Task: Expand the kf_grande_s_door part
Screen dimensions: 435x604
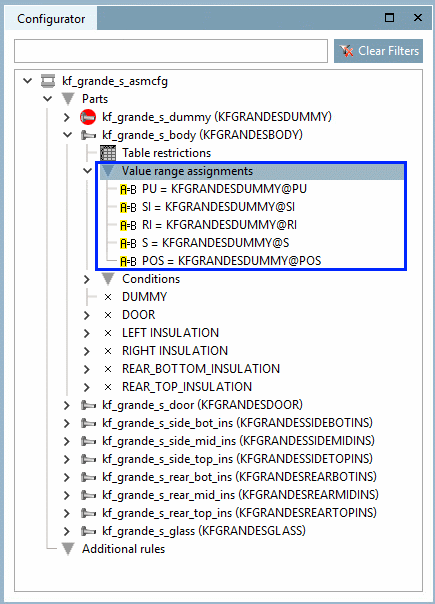Action: (x=67, y=405)
